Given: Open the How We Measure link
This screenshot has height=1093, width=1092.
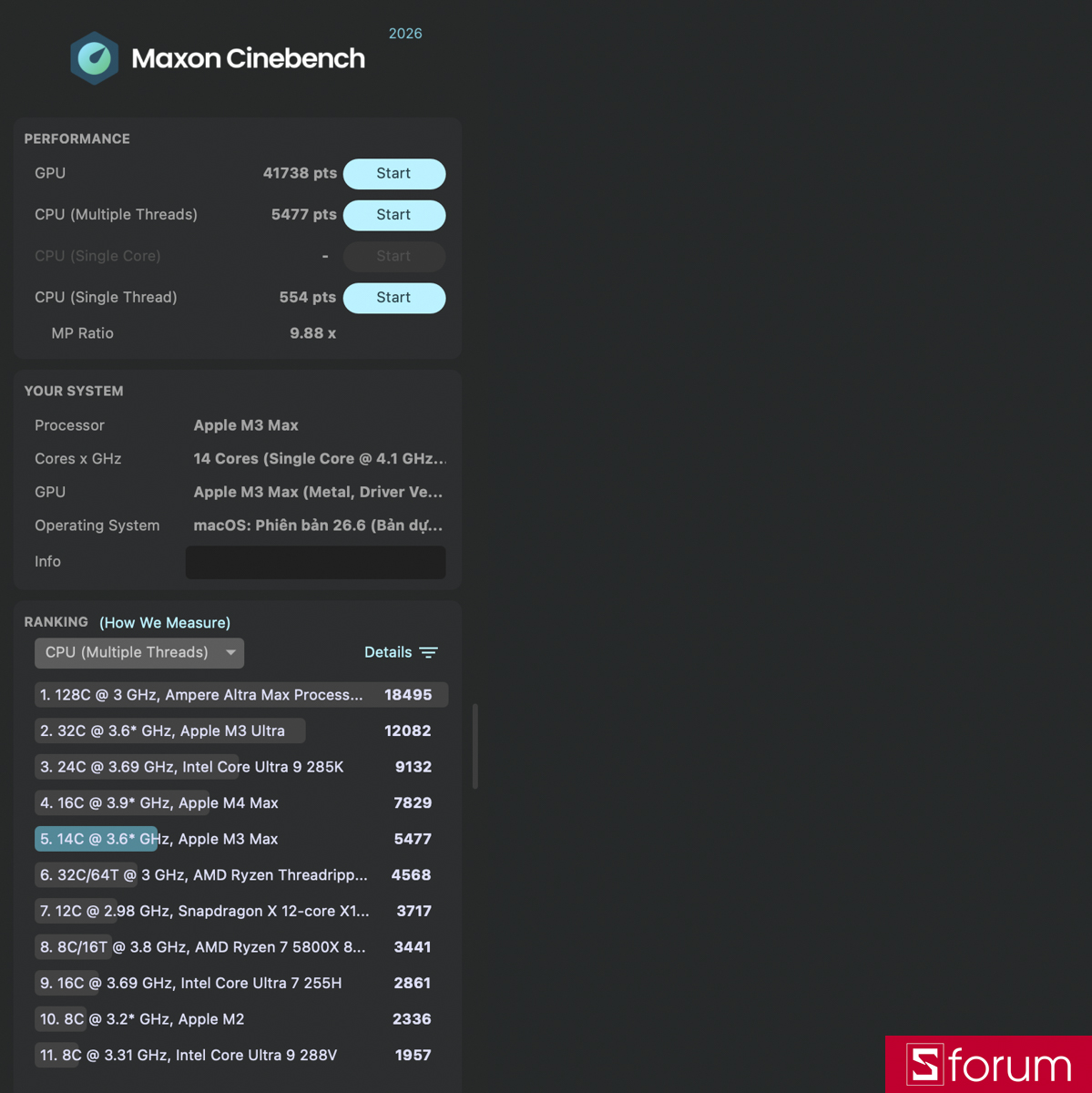Looking at the screenshot, I should click(165, 623).
